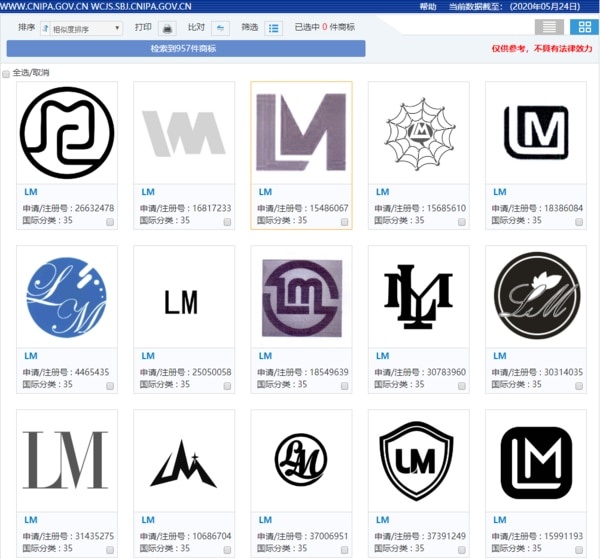Image resolution: width=600 pixels, height=559 pixels.
Task: Tick checkbox for trademark 15991193
Action: coord(579,550)
